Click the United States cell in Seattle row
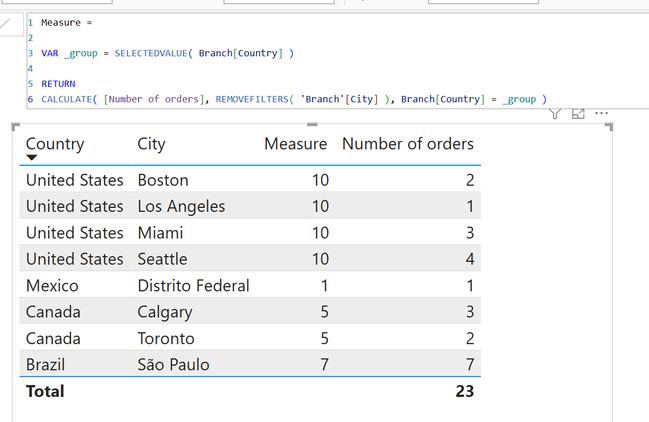Screen dimensions: 649x422 (x=75, y=259)
